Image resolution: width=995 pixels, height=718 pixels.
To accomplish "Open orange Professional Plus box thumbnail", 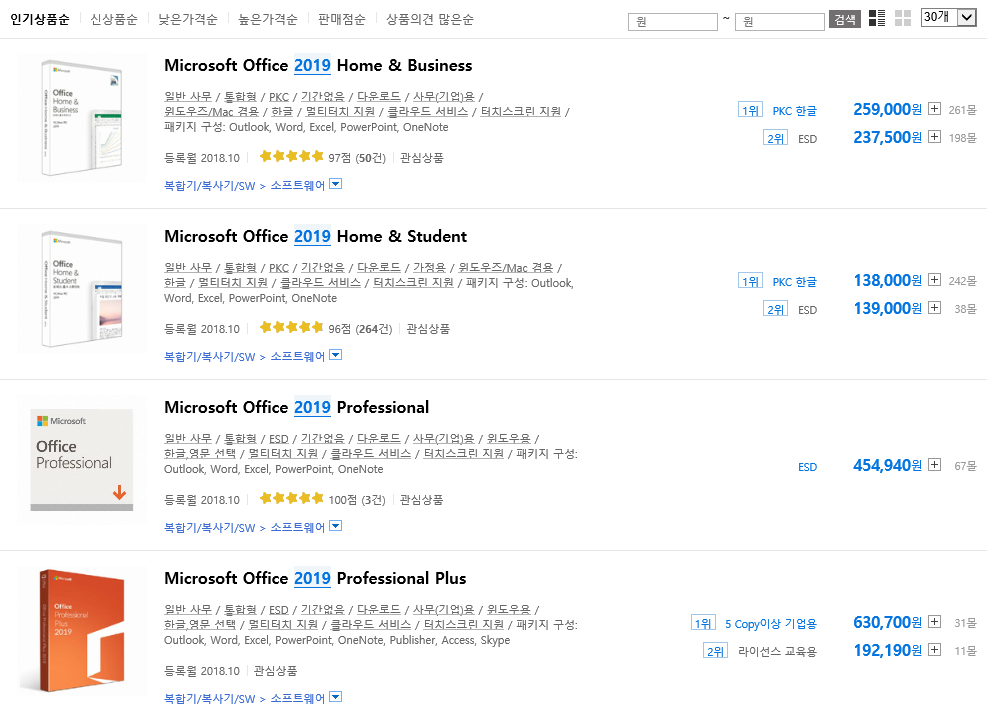I will click(81, 630).
